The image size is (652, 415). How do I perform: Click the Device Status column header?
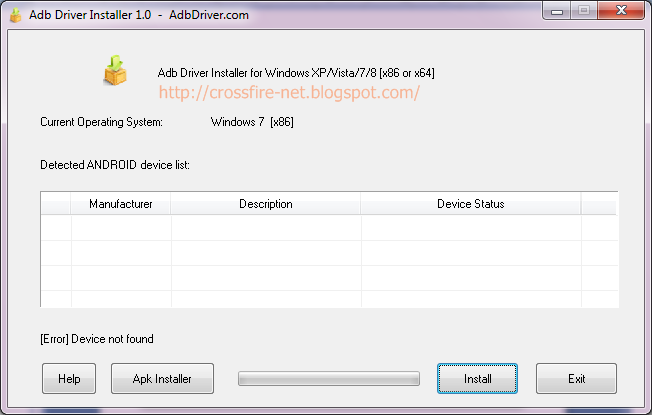click(x=470, y=204)
